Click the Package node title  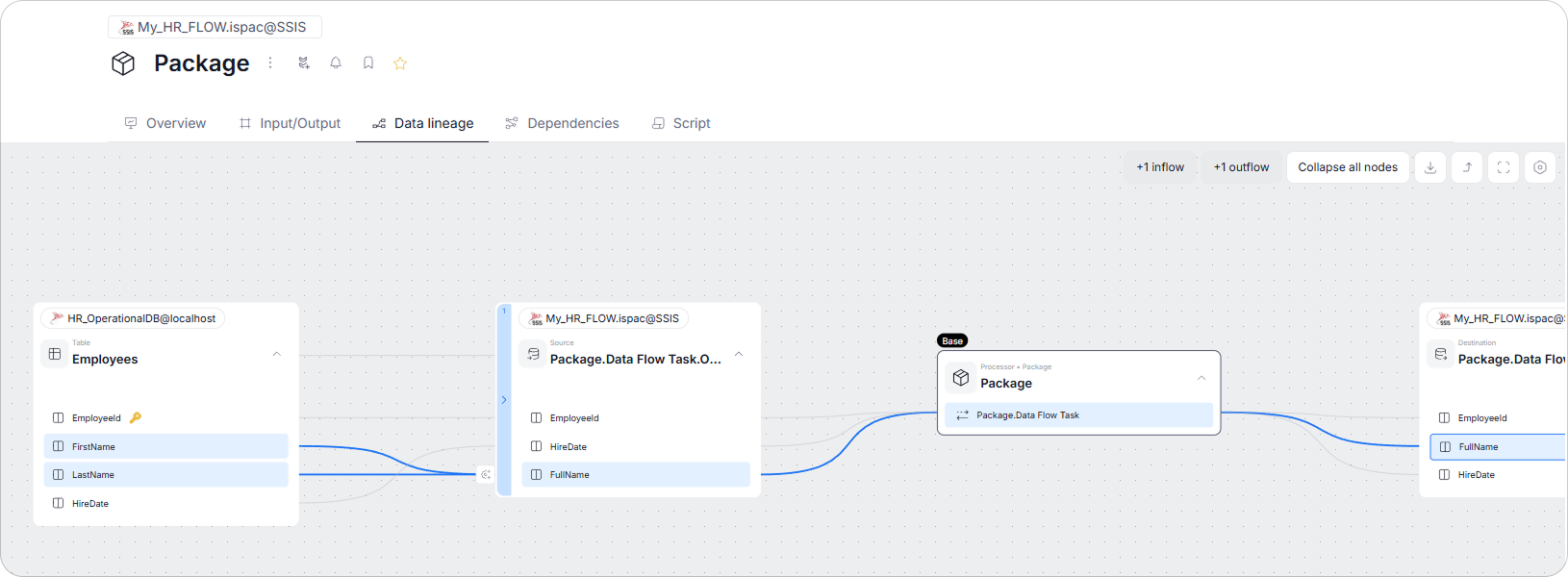(1006, 383)
